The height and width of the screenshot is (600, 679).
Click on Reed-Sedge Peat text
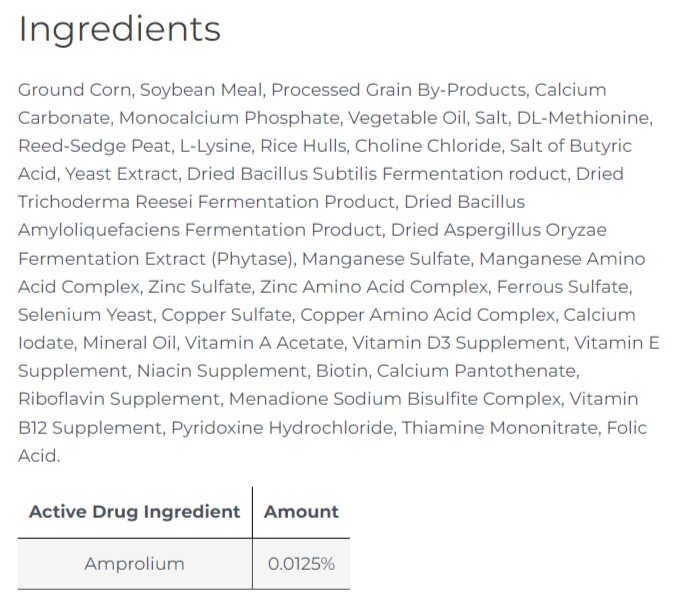click(x=96, y=146)
